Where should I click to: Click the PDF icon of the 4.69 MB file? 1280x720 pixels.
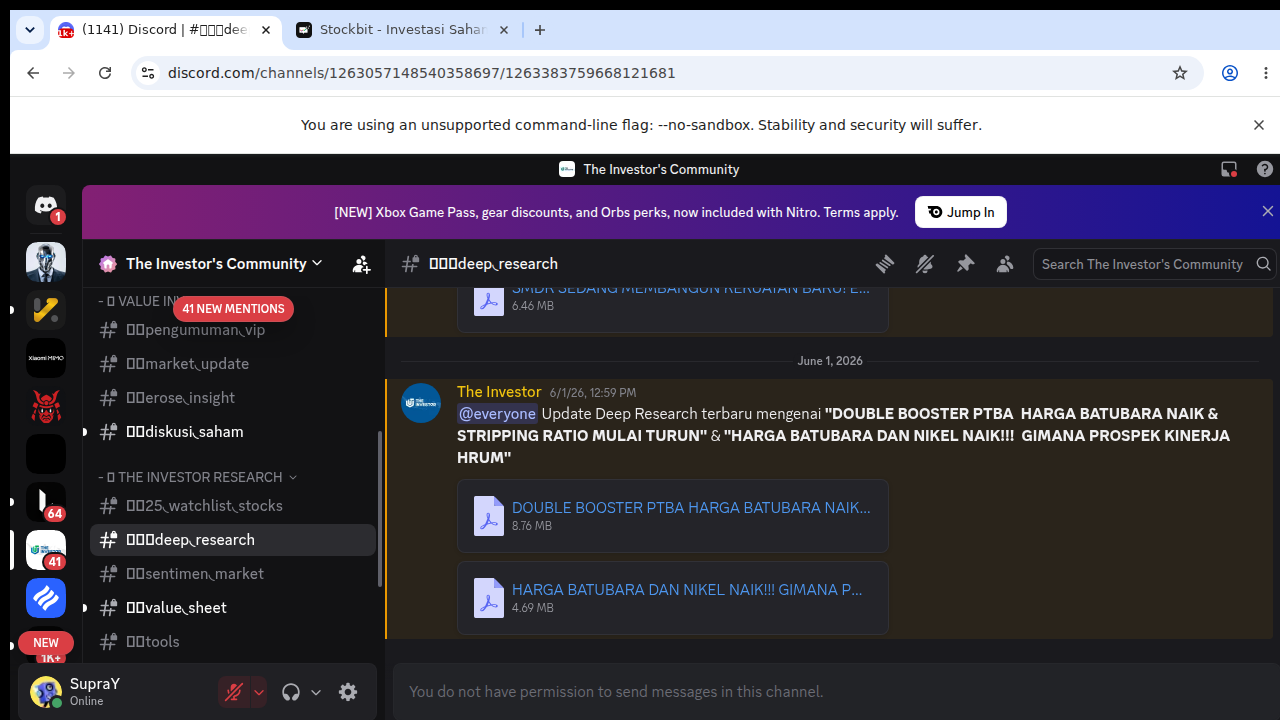(489, 599)
